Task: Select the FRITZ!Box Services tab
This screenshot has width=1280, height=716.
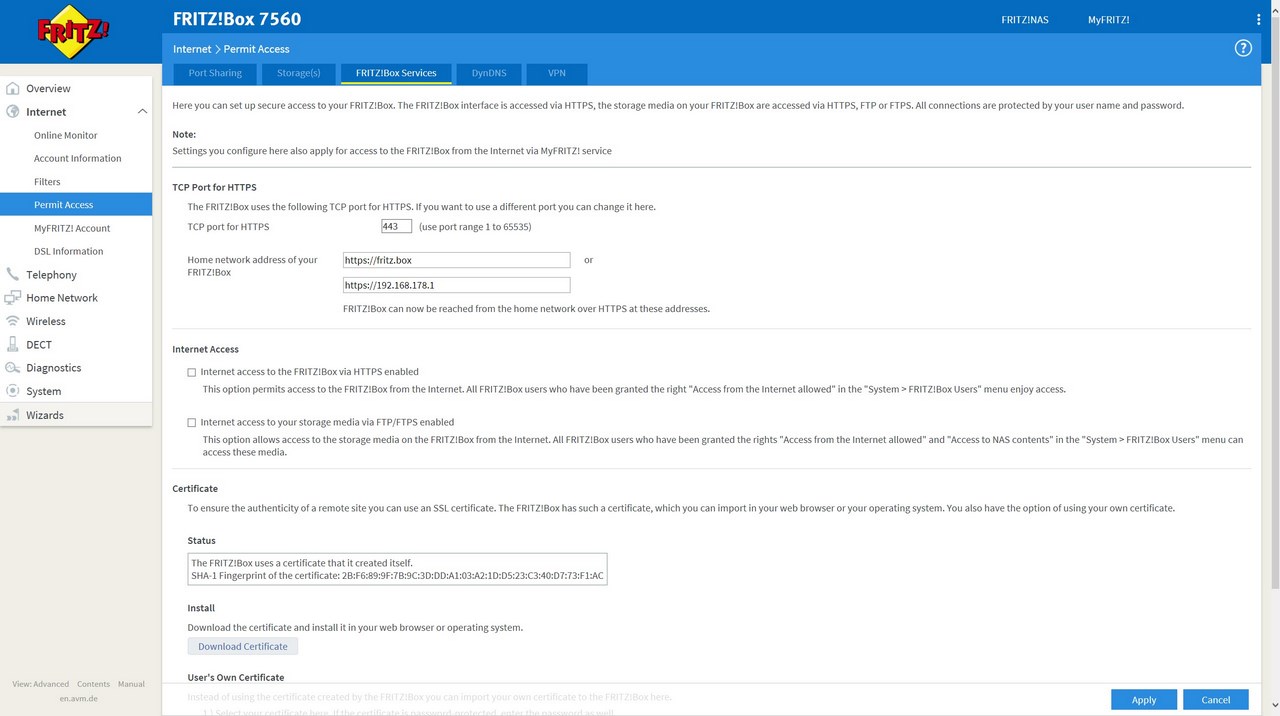Action: 396,73
